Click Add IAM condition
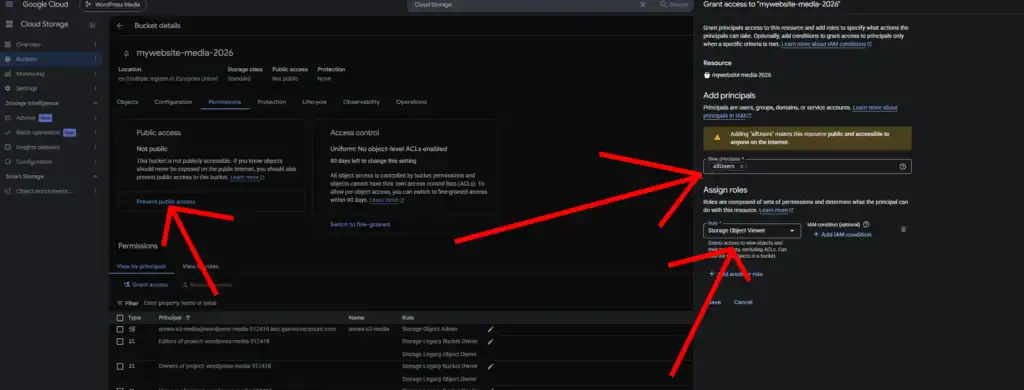1024x390 pixels. (842, 235)
